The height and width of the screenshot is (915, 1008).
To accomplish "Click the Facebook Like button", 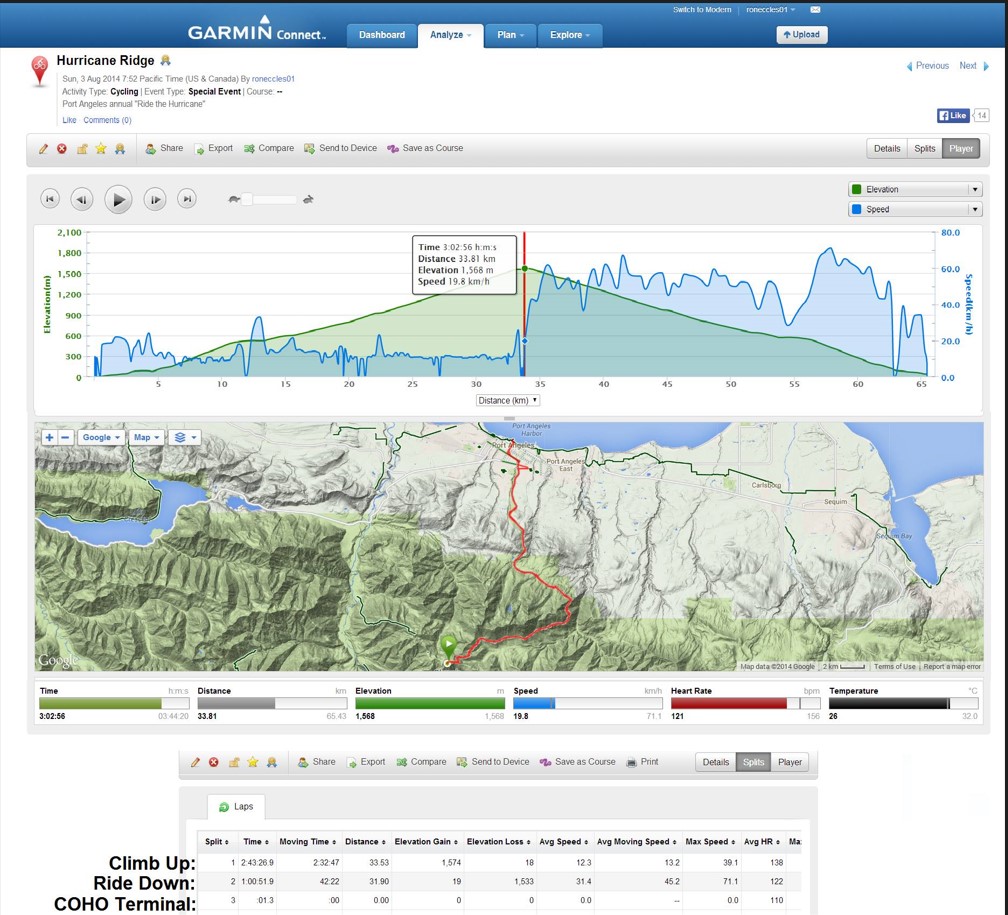I will click(952, 116).
